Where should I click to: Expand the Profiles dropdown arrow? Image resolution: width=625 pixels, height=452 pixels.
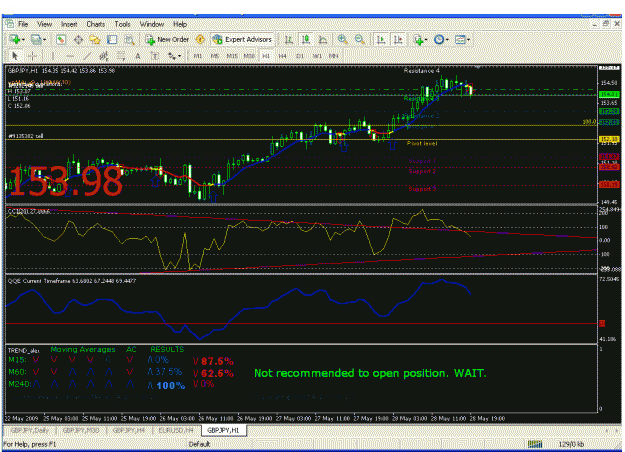(x=44, y=40)
